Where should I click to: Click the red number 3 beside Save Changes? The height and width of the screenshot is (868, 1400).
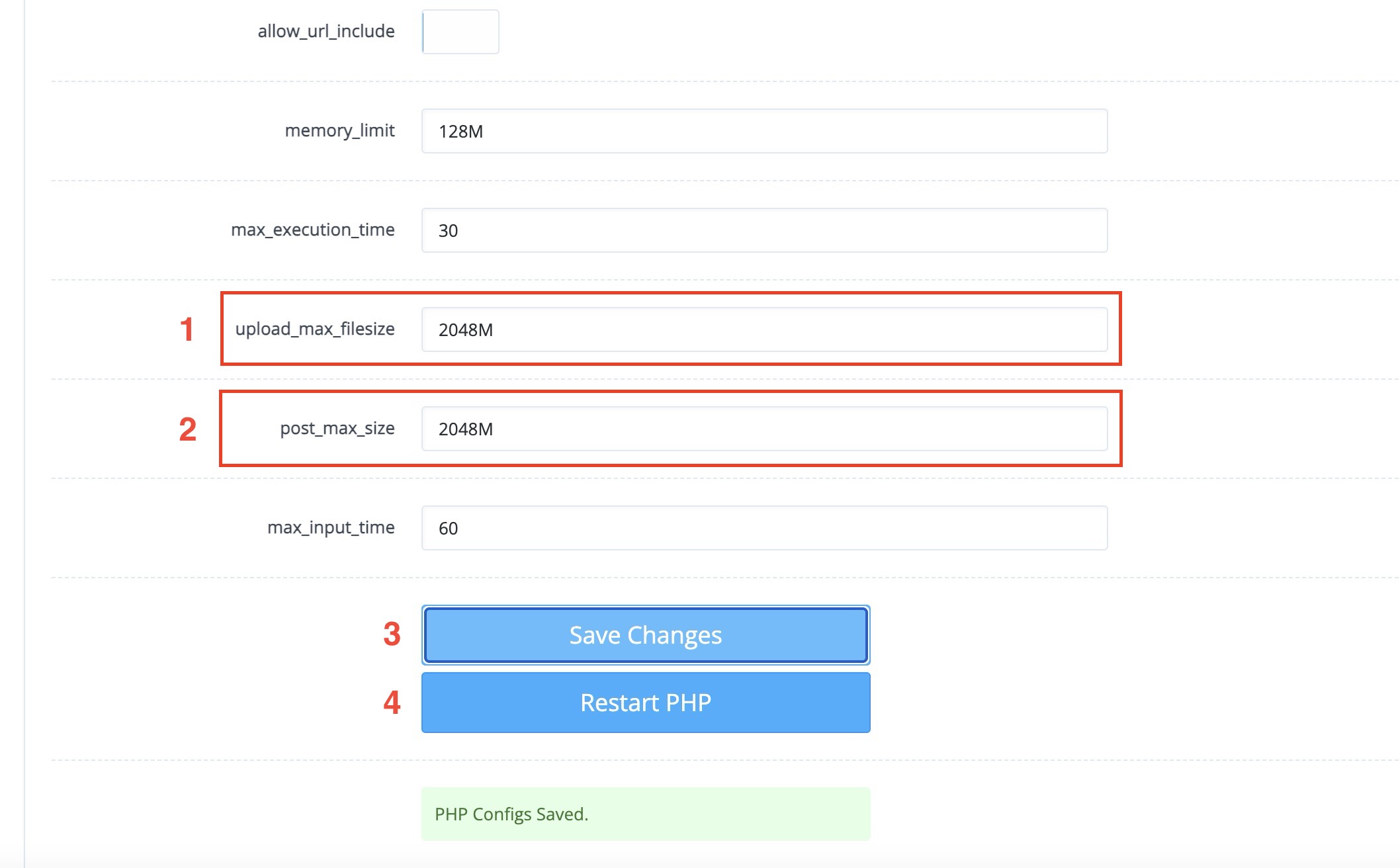pos(392,634)
